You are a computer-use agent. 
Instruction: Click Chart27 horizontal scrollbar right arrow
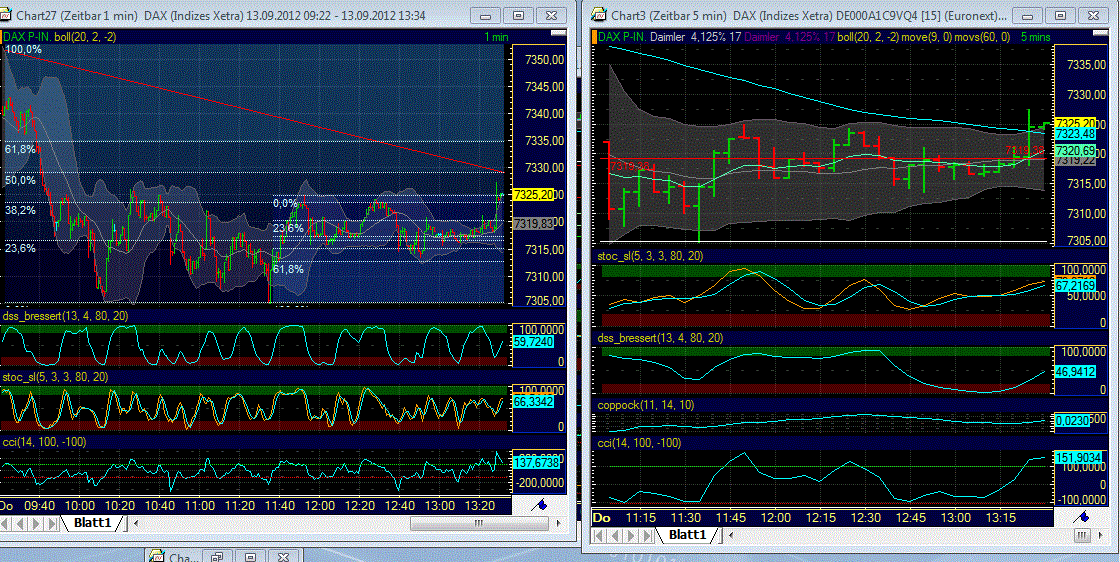tap(559, 523)
